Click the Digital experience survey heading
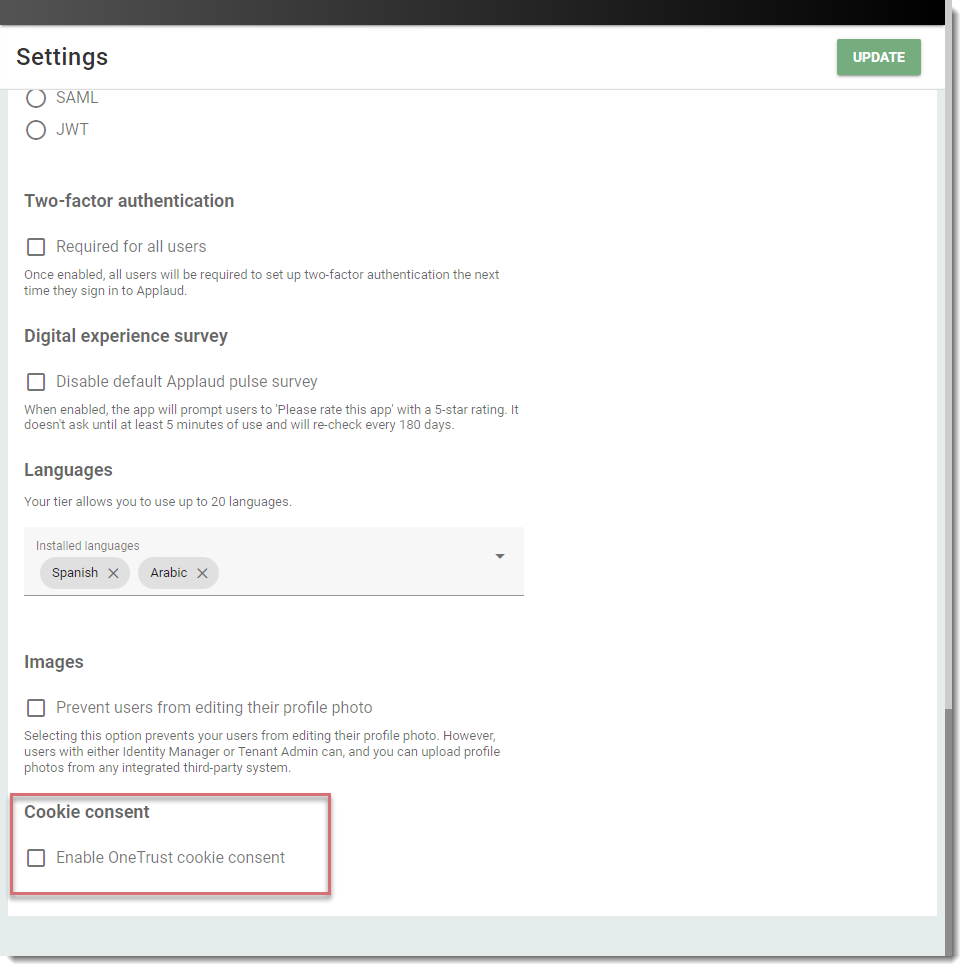 pyautogui.click(x=126, y=336)
